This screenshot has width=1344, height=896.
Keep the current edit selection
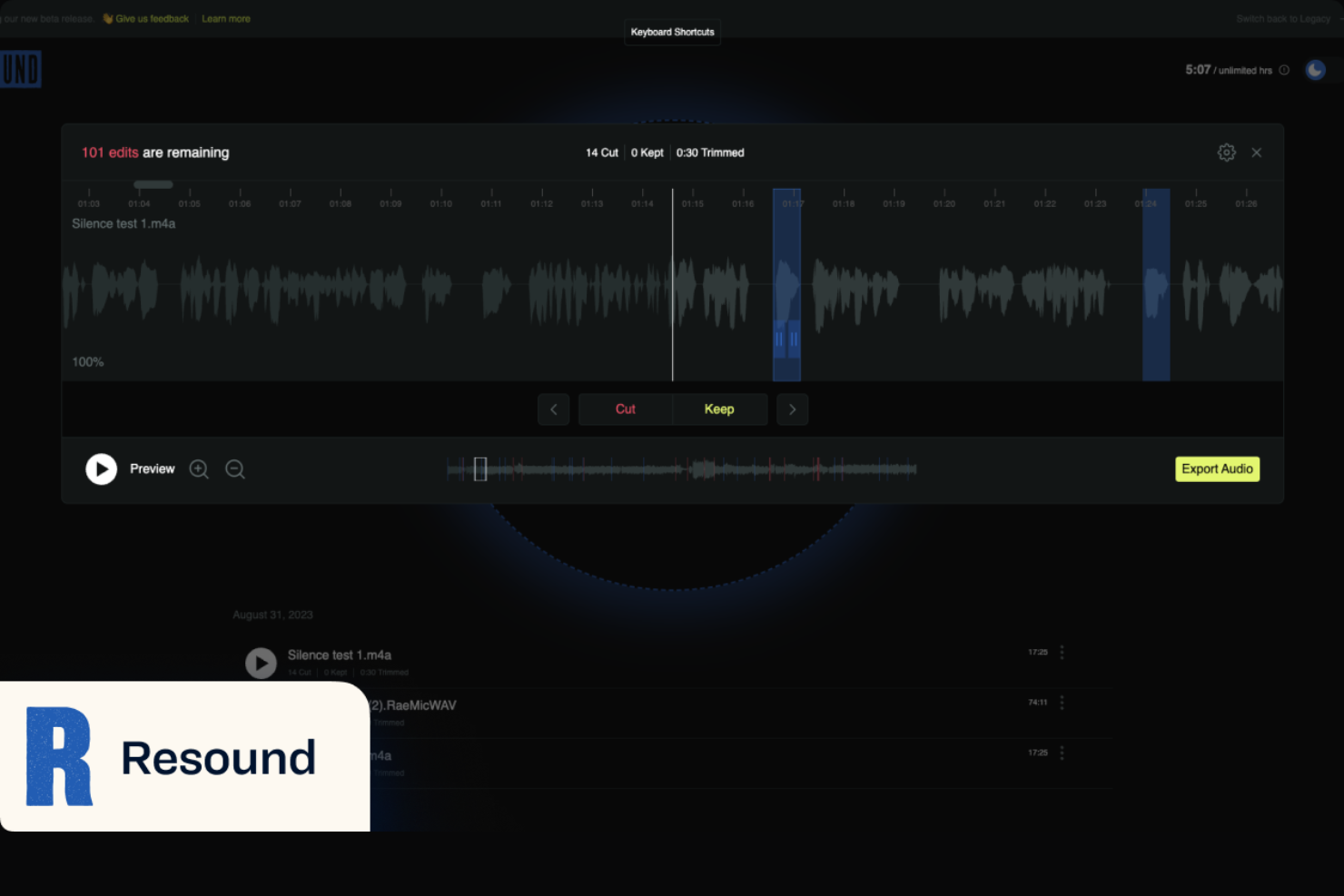click(719, 409)
